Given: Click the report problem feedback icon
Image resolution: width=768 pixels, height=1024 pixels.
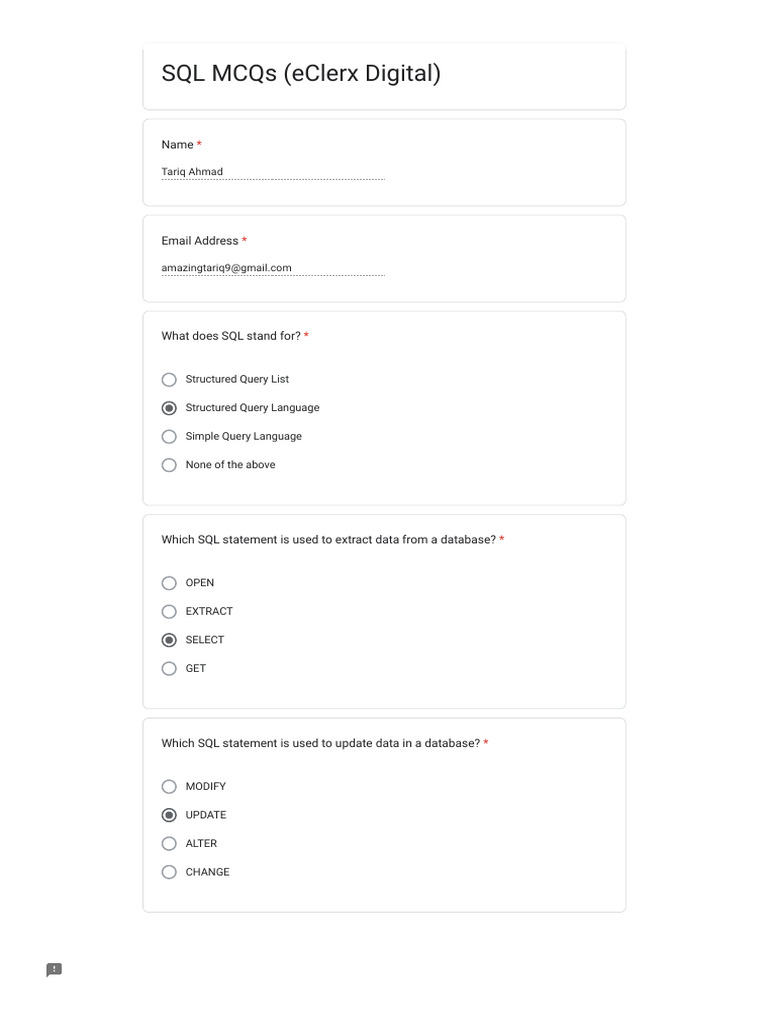Looking at the screenshot, I should coord(54,969).
